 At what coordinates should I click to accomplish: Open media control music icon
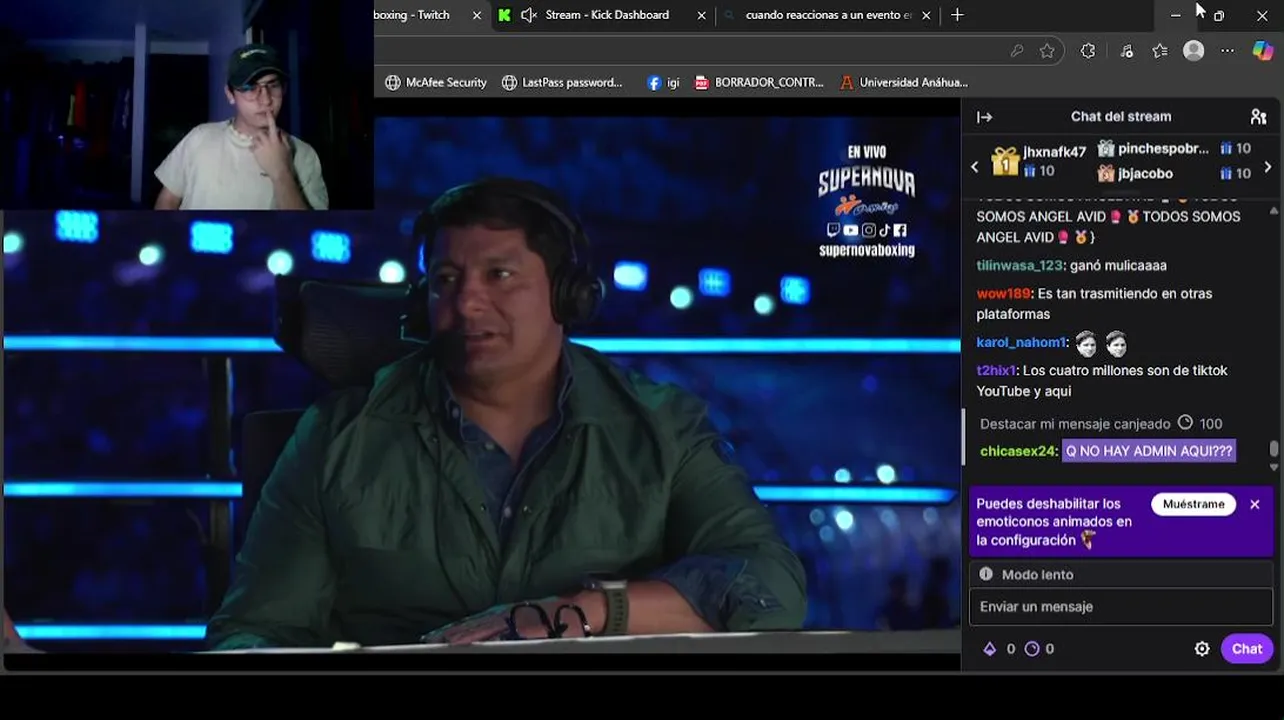point(1127,51)
